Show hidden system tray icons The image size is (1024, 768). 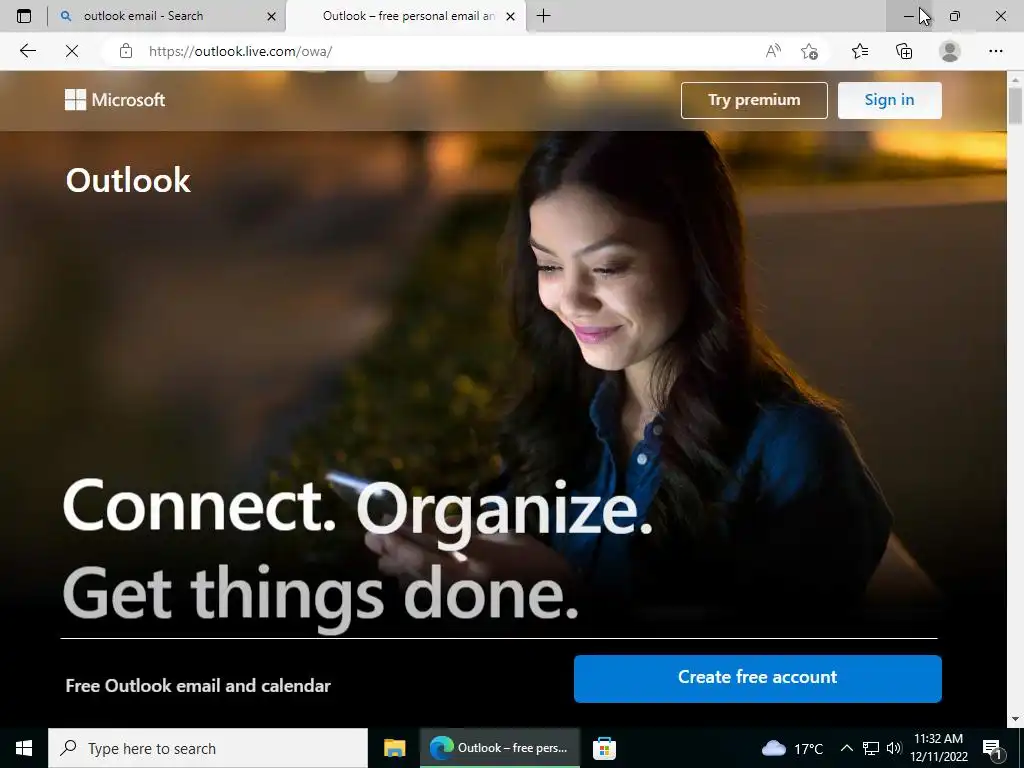[x=846, y=748]
